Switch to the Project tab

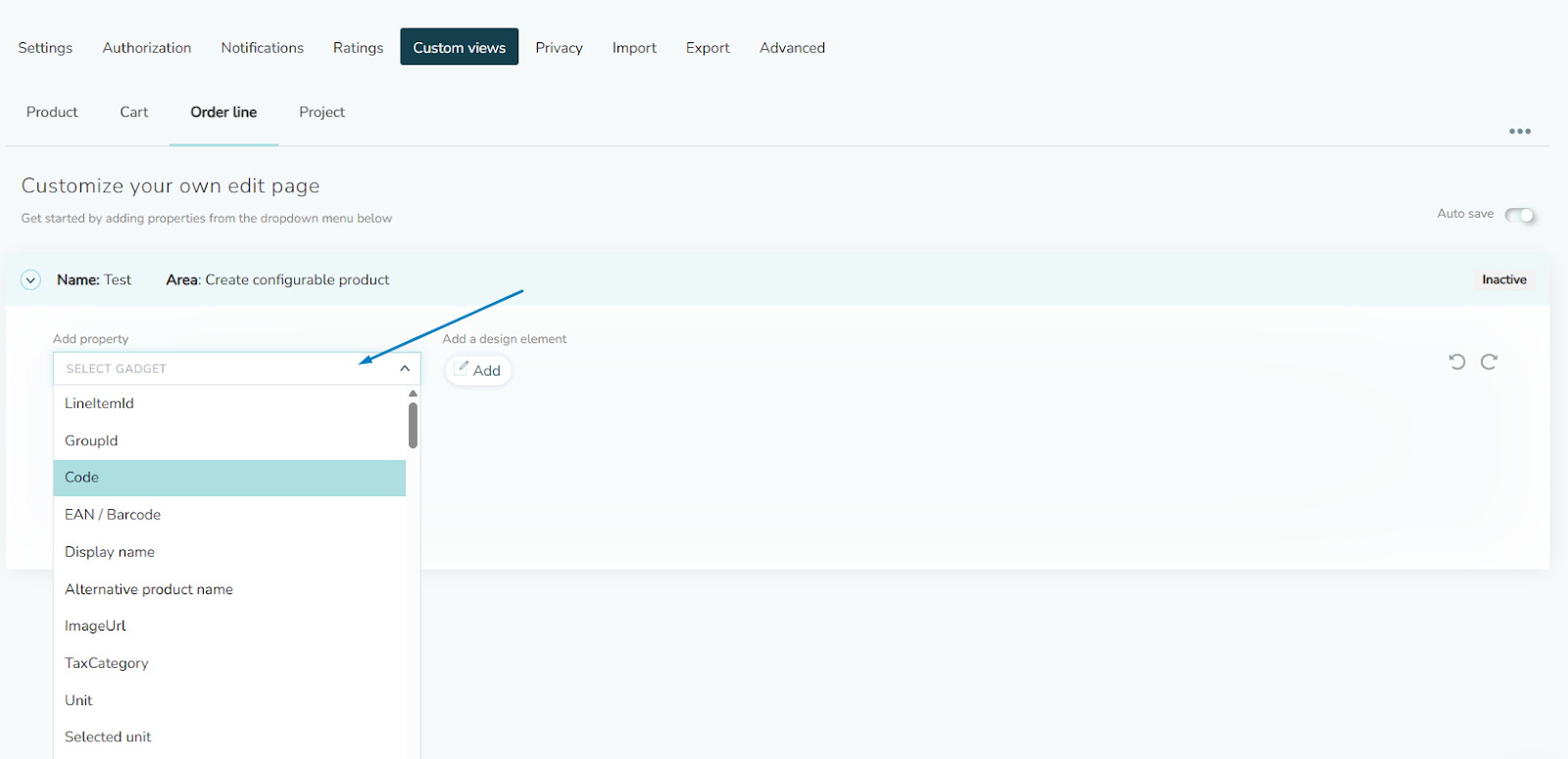[321, 112]
